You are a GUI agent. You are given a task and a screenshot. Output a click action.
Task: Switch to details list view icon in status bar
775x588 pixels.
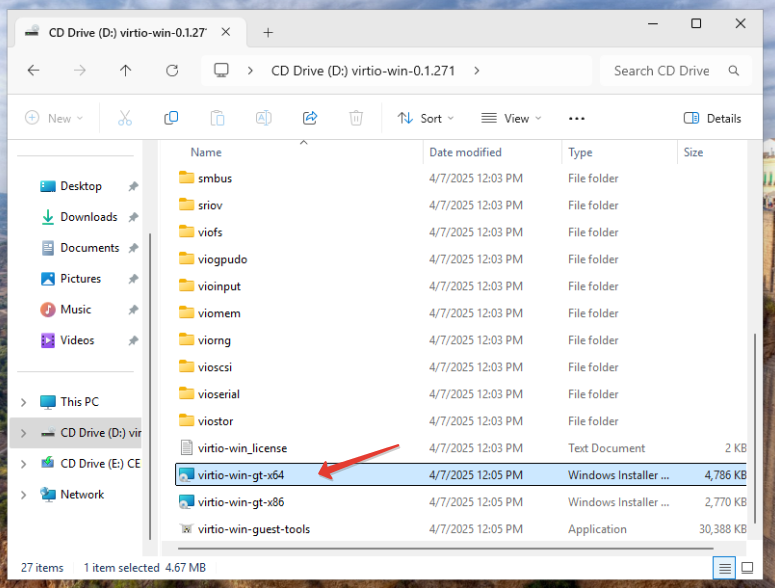[x=725, y=568]
